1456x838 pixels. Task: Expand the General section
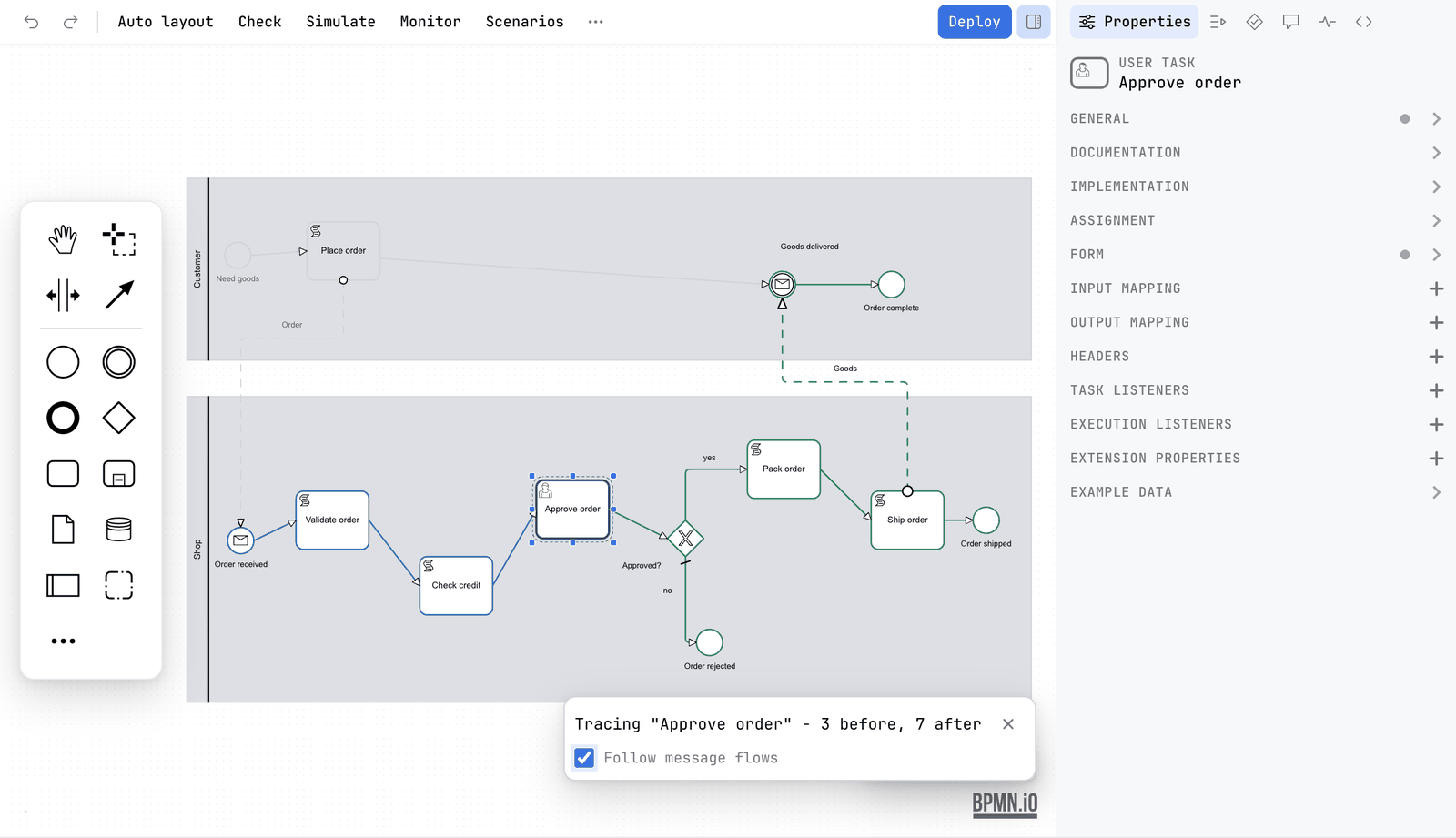(1256, 119)
